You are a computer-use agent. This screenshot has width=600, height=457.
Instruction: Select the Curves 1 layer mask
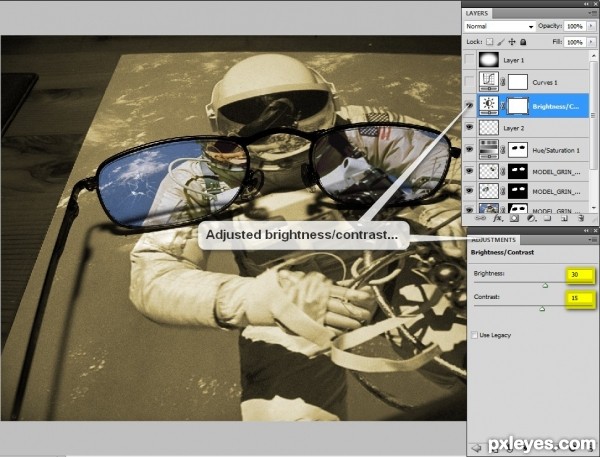pyautogui.click(x=517, y=82)
